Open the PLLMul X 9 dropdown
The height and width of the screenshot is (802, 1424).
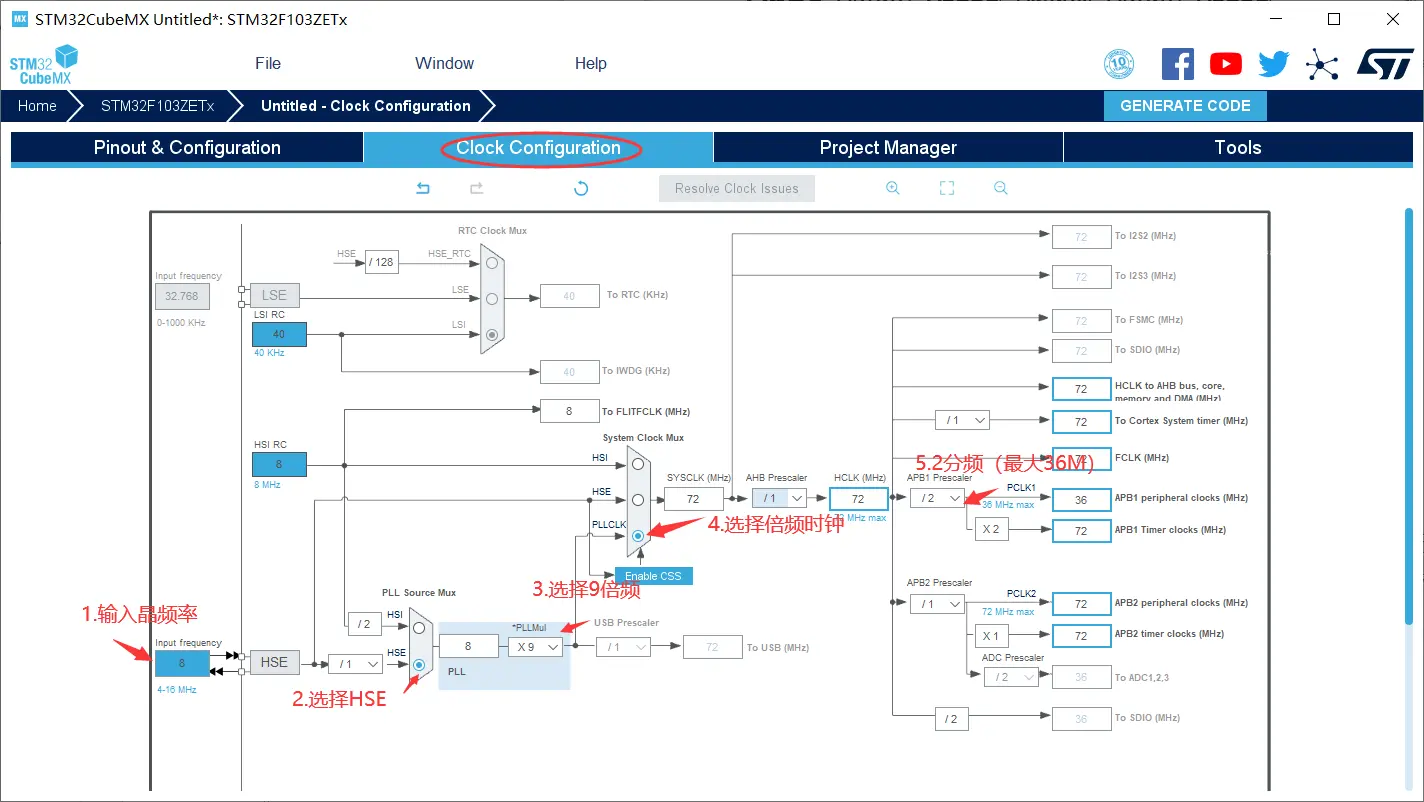click(535, 647)
